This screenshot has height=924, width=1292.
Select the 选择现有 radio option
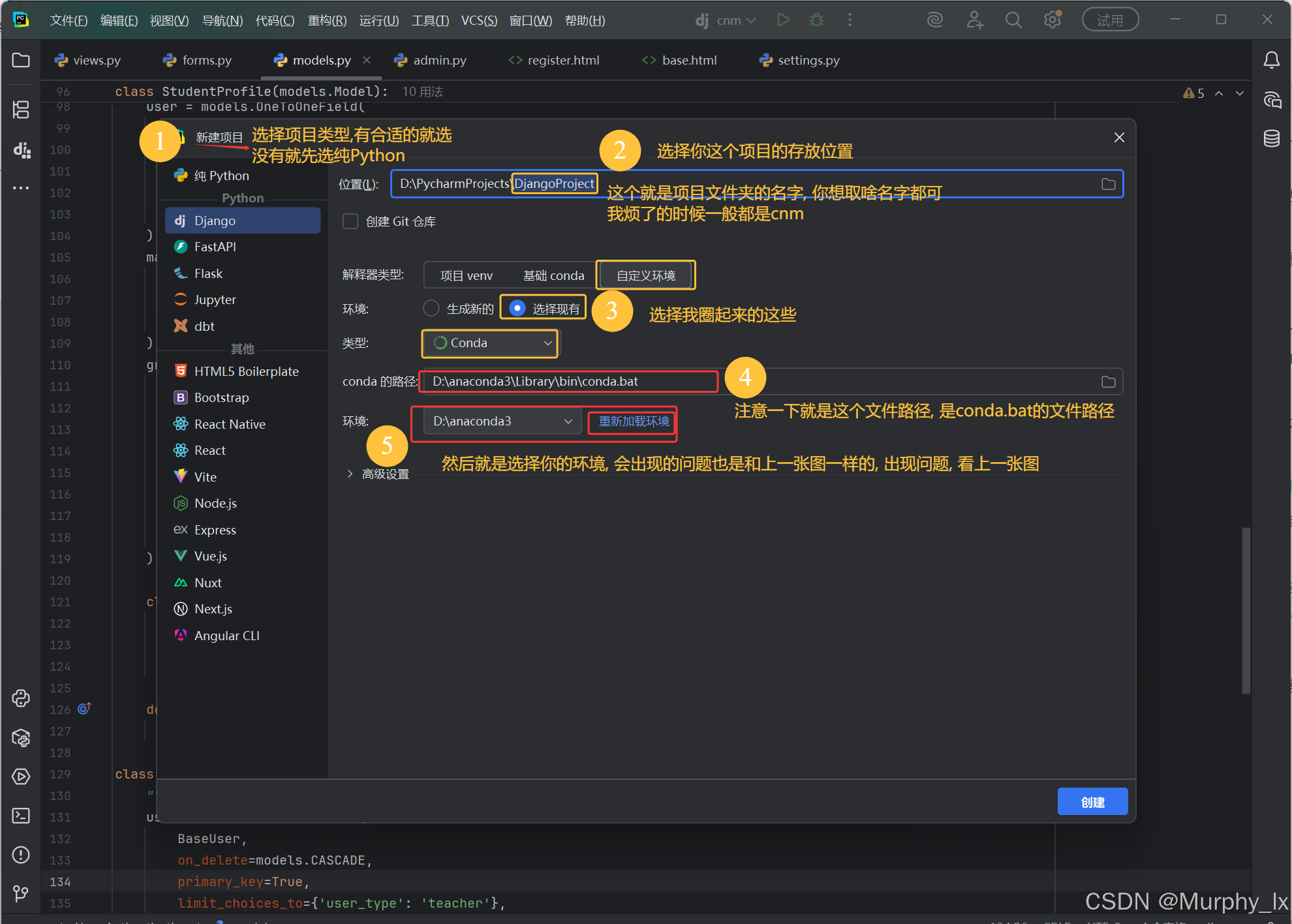pyautogui.click(x=517, y=308)
